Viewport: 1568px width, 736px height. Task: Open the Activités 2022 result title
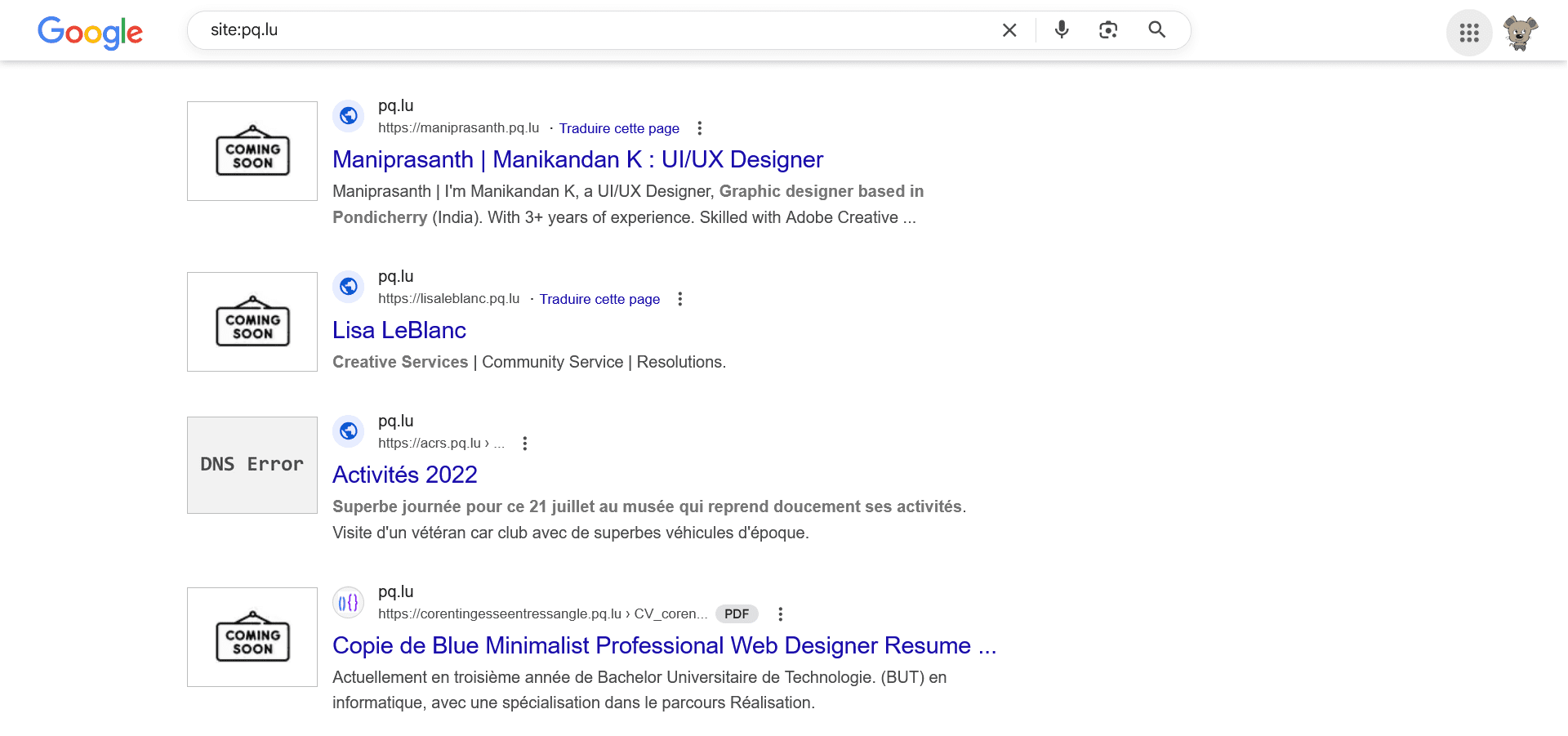(x=405, y=475)
